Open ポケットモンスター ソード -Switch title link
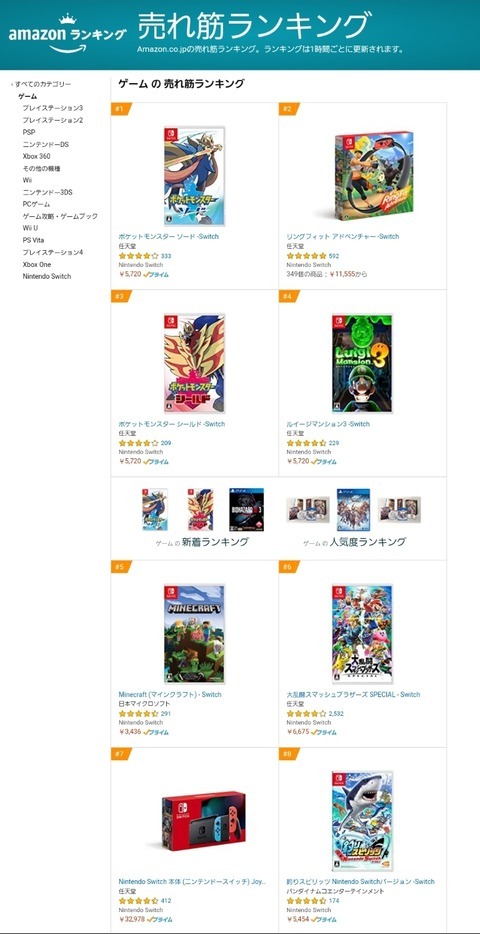This screenshot has height=934, width=480. coord(169,236)
